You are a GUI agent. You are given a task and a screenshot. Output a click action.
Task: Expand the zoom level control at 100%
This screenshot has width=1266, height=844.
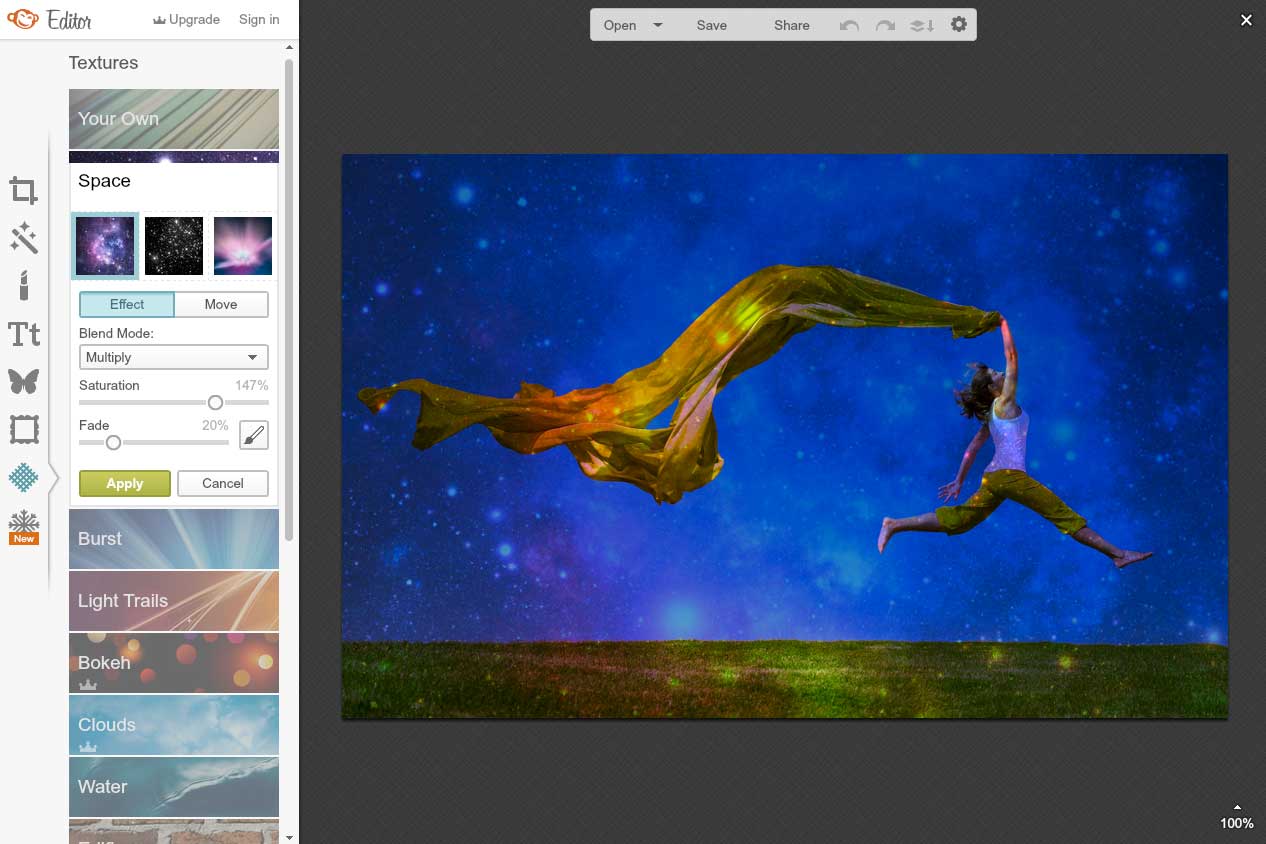click(1237, 817)
